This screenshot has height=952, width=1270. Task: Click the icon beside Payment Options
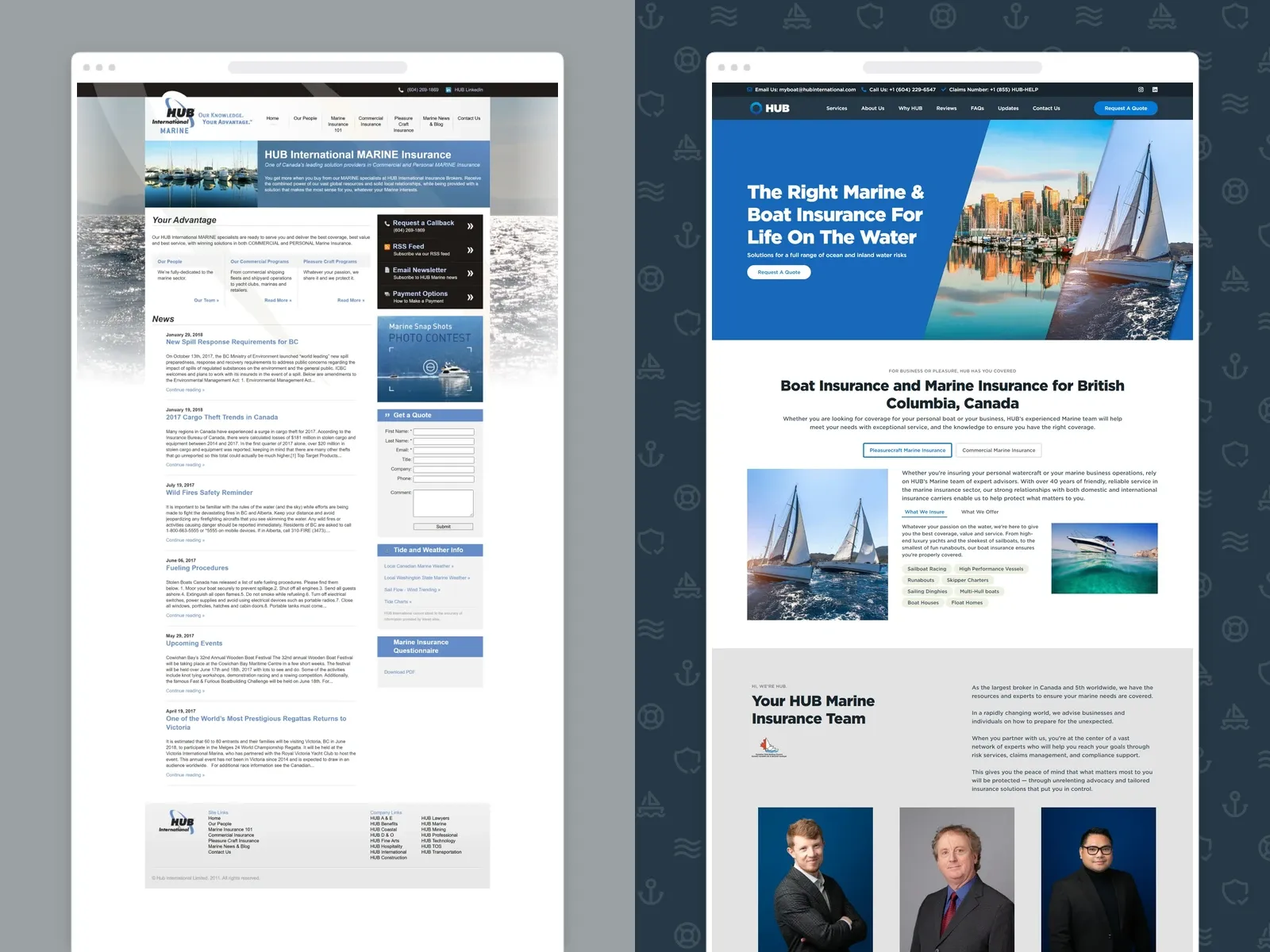pyautogui.click(x=387, y=294)
